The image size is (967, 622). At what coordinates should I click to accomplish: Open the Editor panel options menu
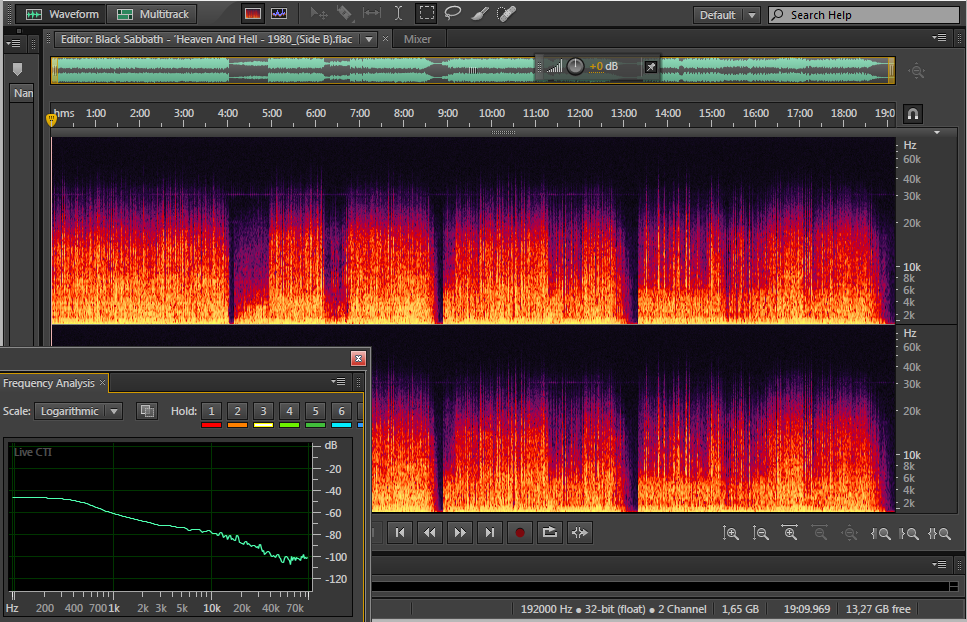(x=939, y=38)
